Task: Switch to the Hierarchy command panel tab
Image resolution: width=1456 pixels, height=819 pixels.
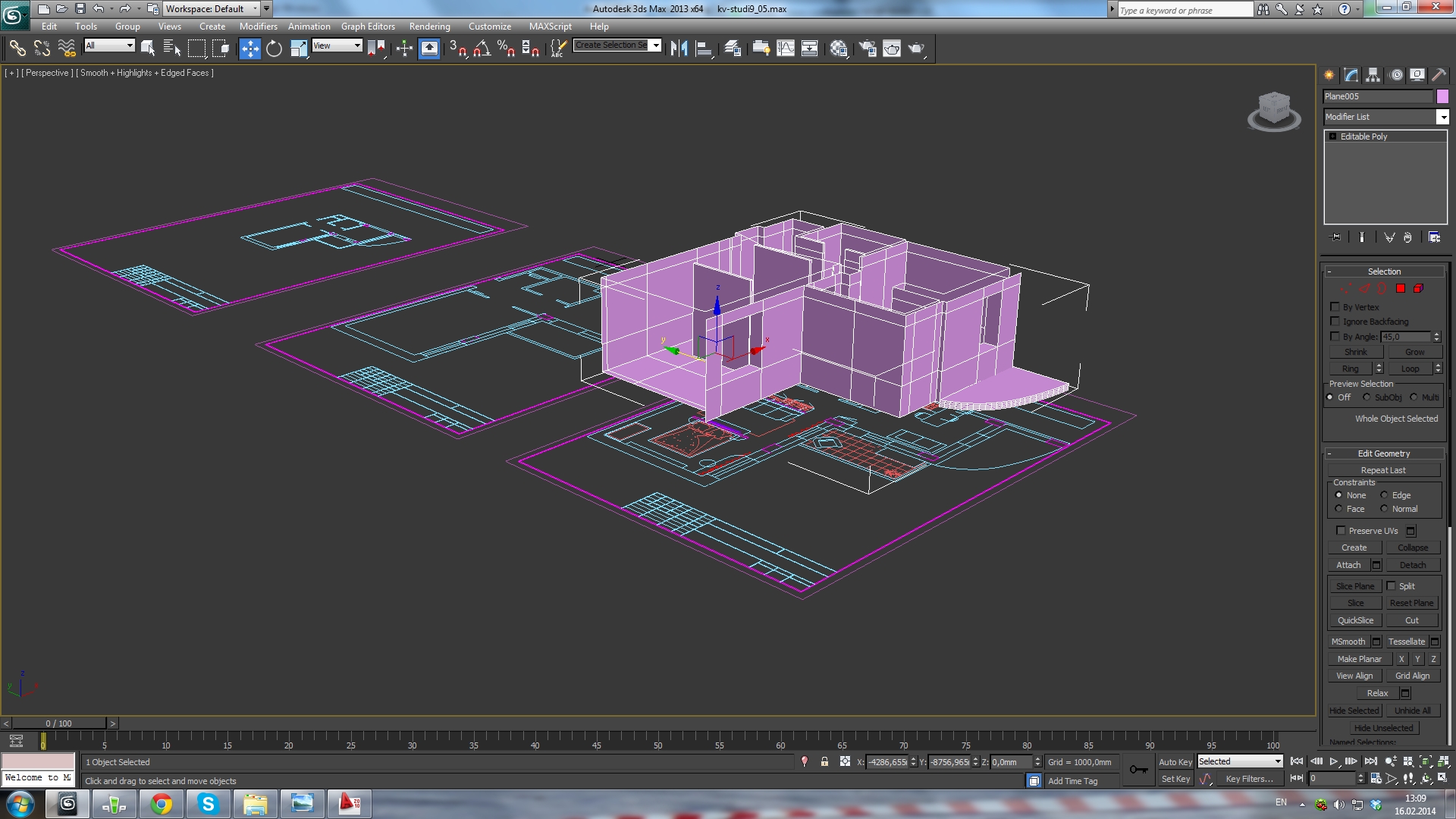Action: coord(1373,75)
